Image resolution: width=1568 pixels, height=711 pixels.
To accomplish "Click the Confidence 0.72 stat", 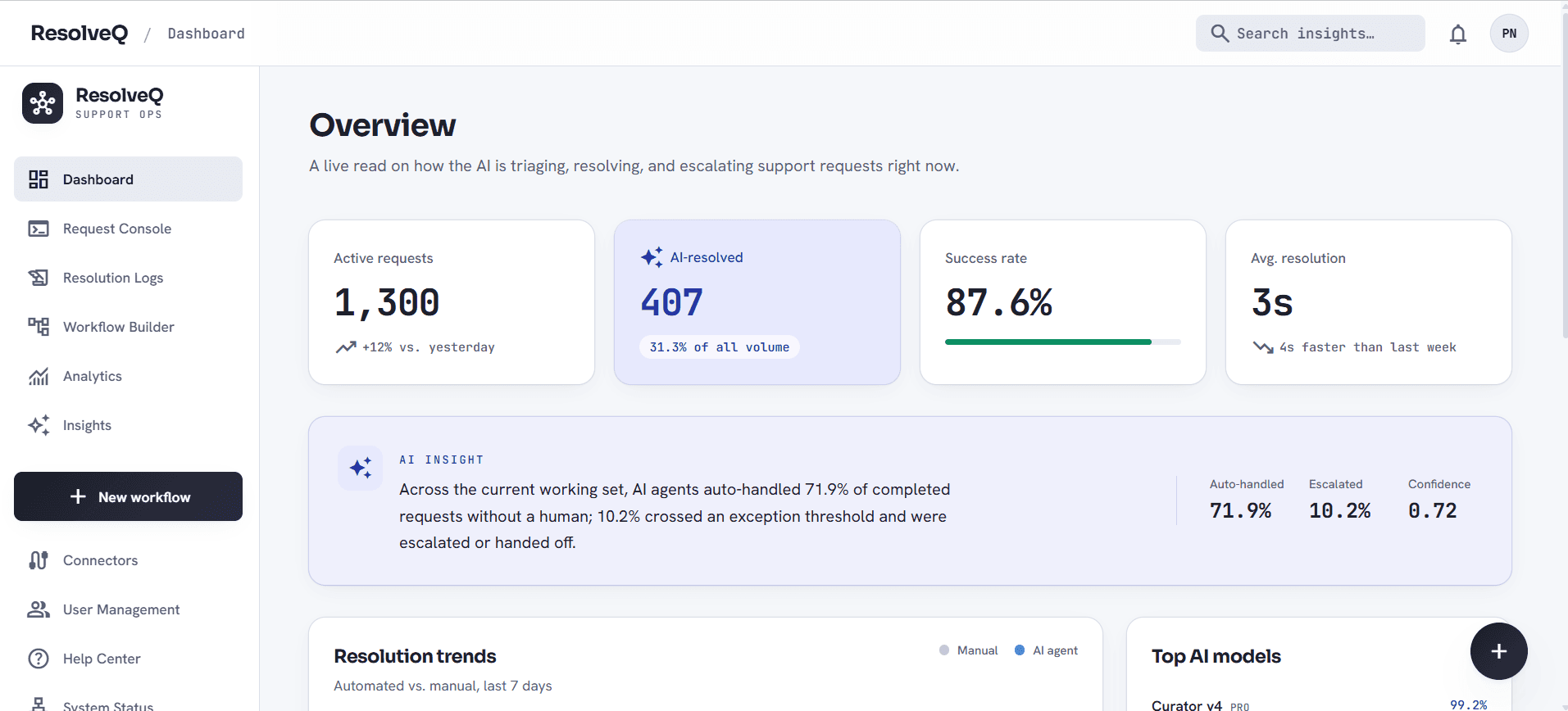I will [1439, 500].
